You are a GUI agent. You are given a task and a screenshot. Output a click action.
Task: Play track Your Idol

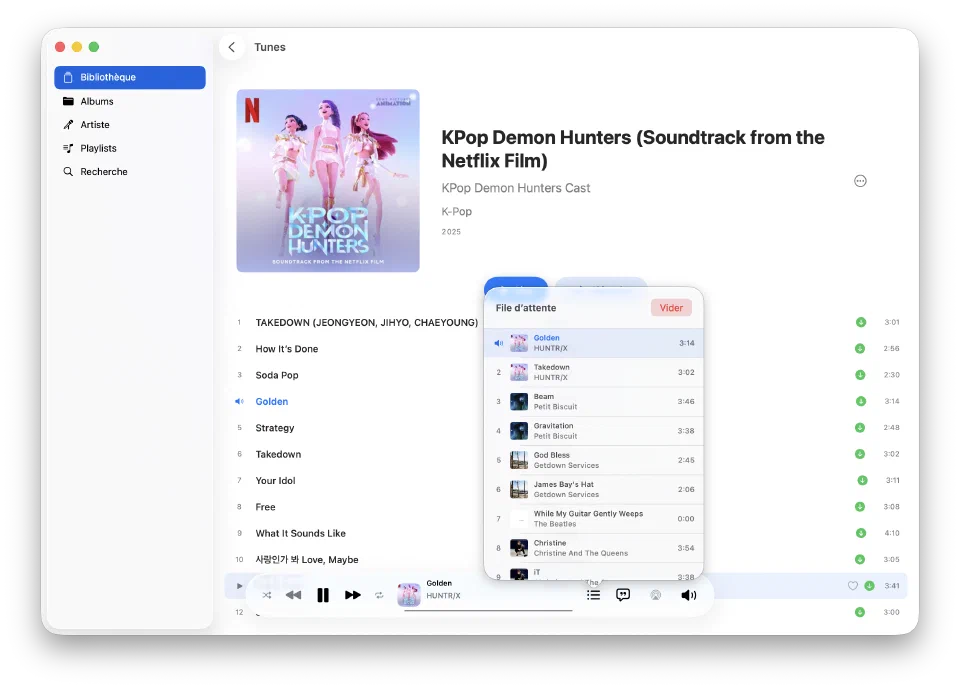click(276, 480)
